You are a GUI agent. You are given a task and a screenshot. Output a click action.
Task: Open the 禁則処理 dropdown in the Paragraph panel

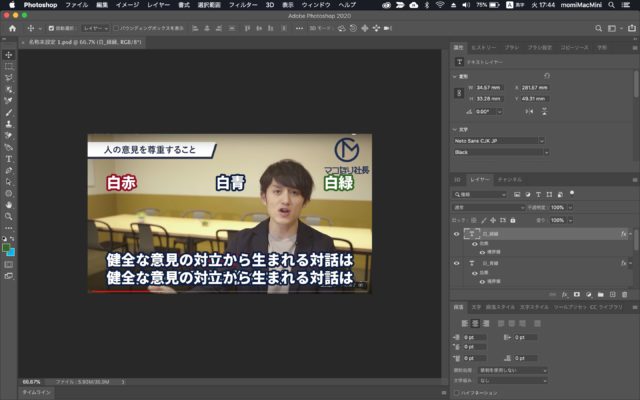pyautogui.click(x=513, y=370)
